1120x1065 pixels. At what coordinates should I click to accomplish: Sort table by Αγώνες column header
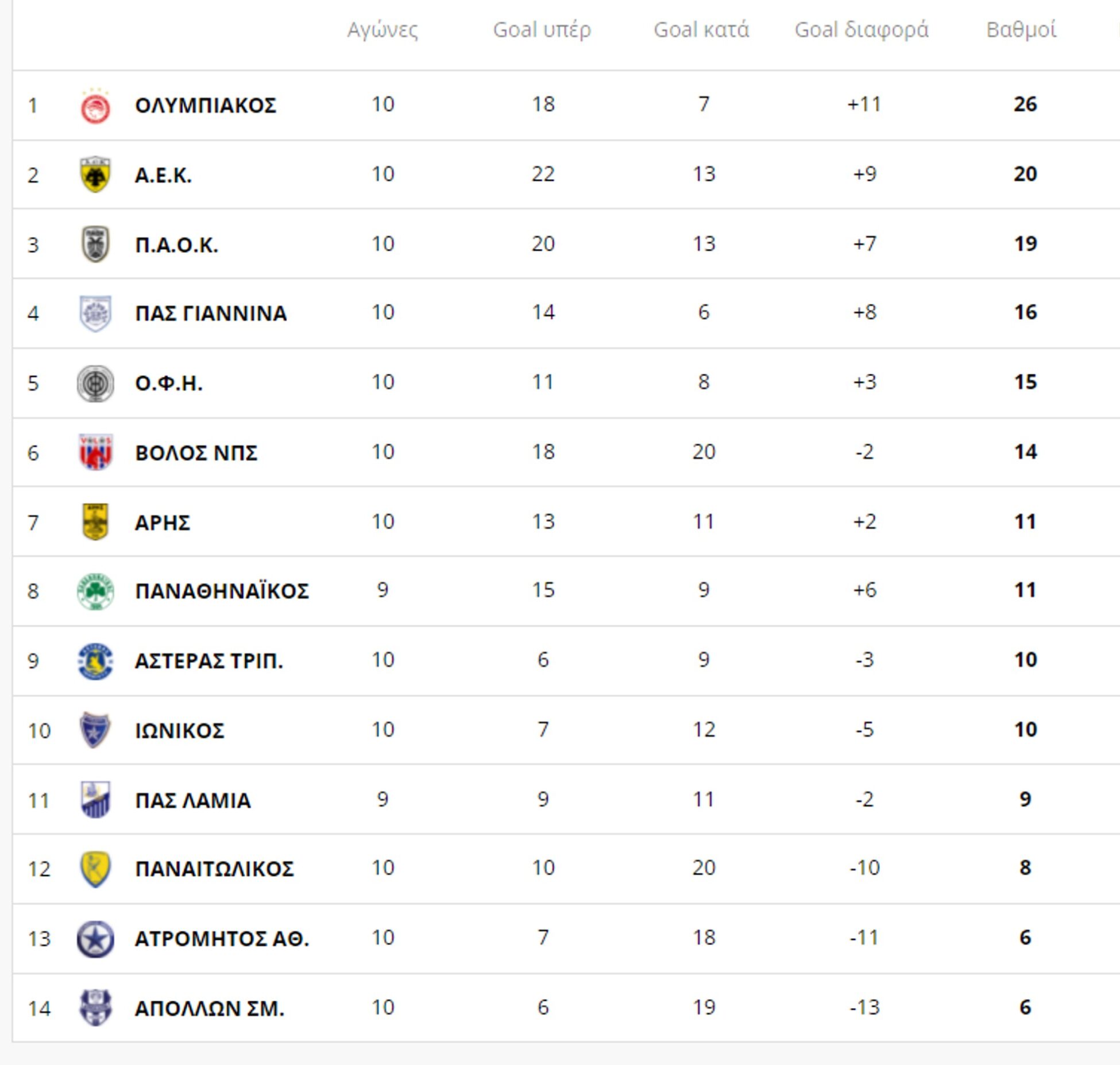coord(383,30)
